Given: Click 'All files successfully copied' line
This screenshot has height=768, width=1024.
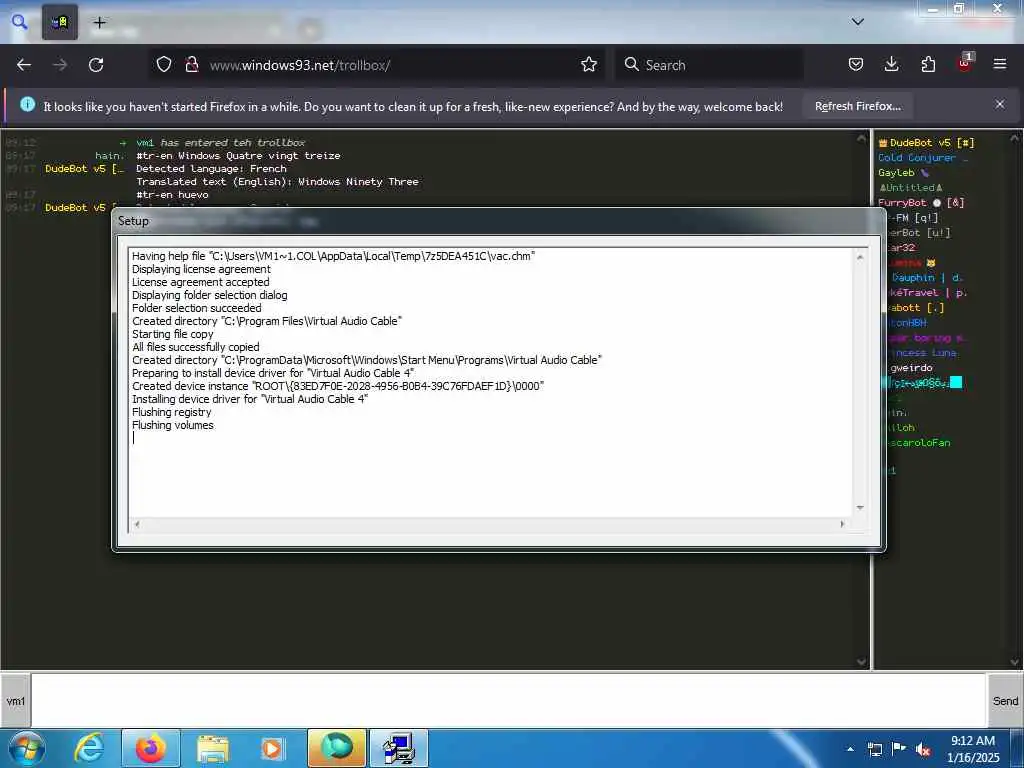Looking at the screenshot, I should 195,347.
